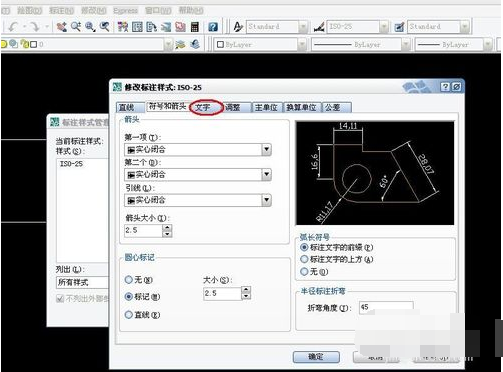Open the text style Standard dropdown
The image size is (503, 372).
[303, 27]
